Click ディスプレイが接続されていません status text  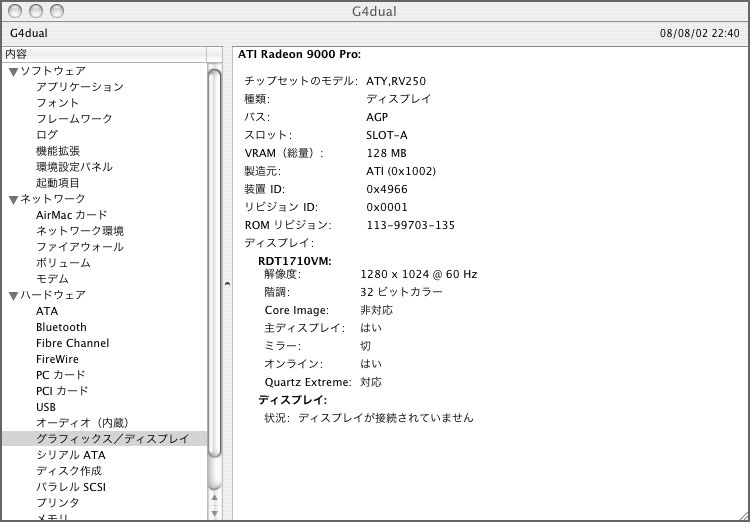[386, 418]
